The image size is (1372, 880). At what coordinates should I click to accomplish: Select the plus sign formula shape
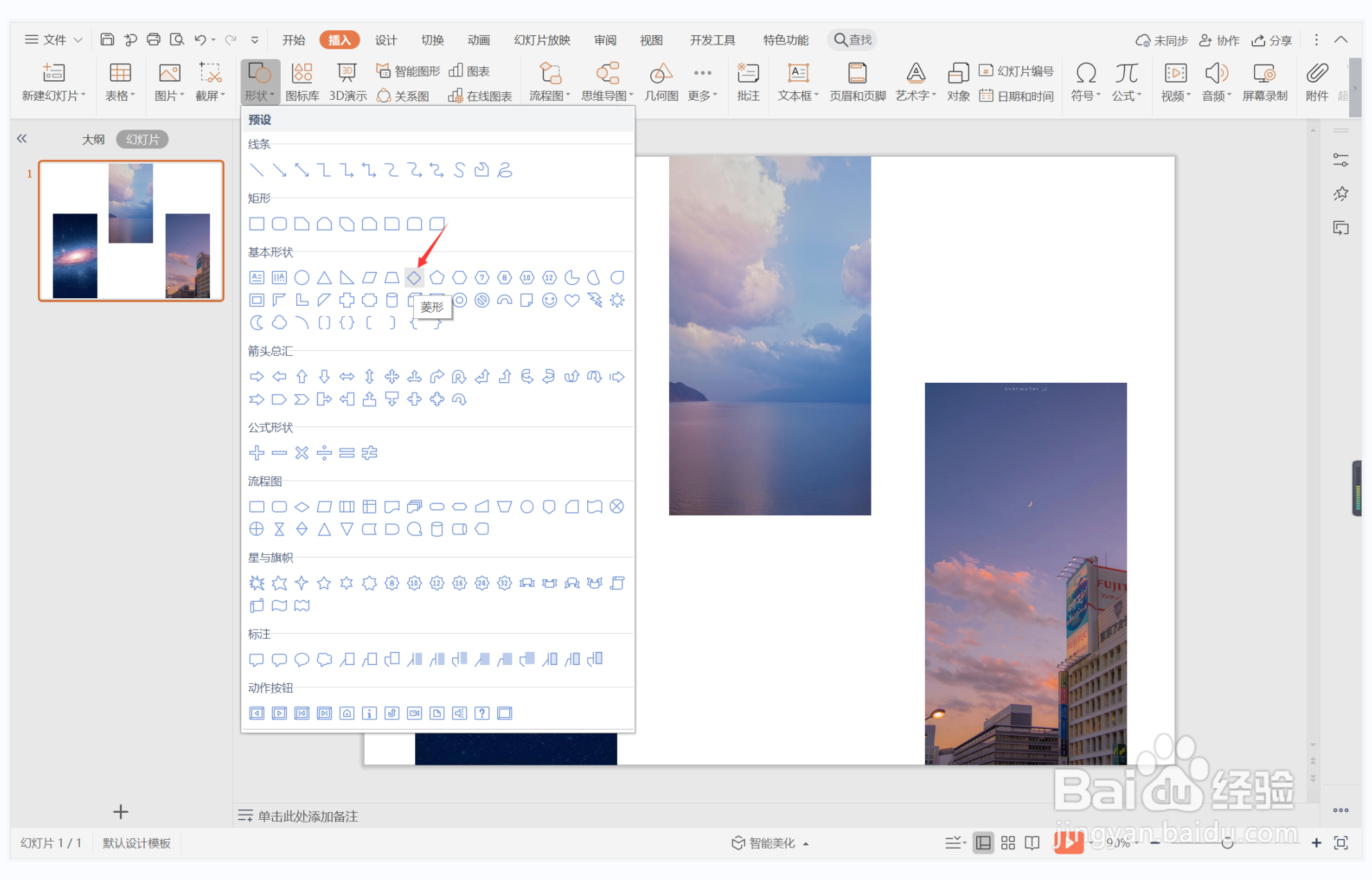257,453
